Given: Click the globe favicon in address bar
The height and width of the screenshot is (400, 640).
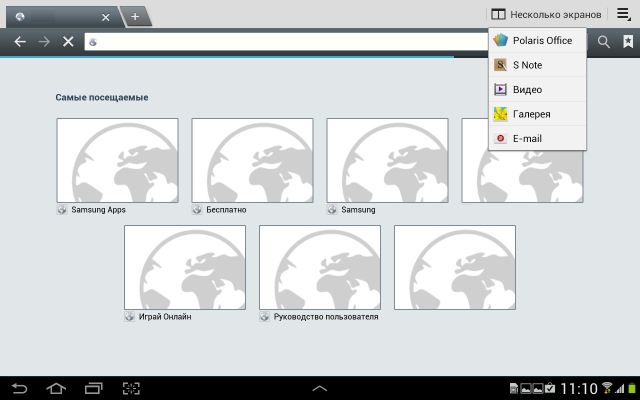Looking at the screenshot, I should (x=93, y=42).
